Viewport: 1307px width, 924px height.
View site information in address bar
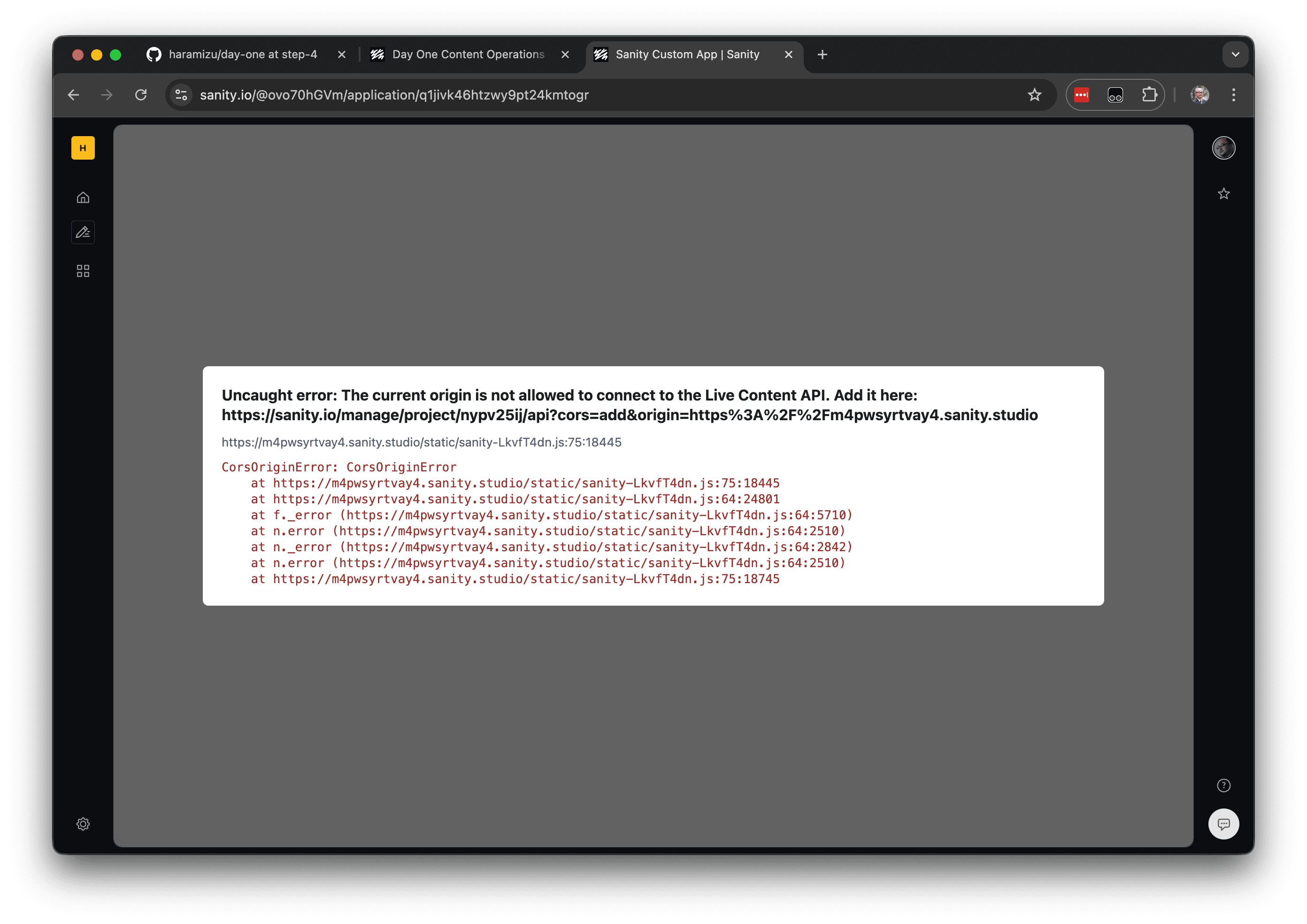[182, 95]
